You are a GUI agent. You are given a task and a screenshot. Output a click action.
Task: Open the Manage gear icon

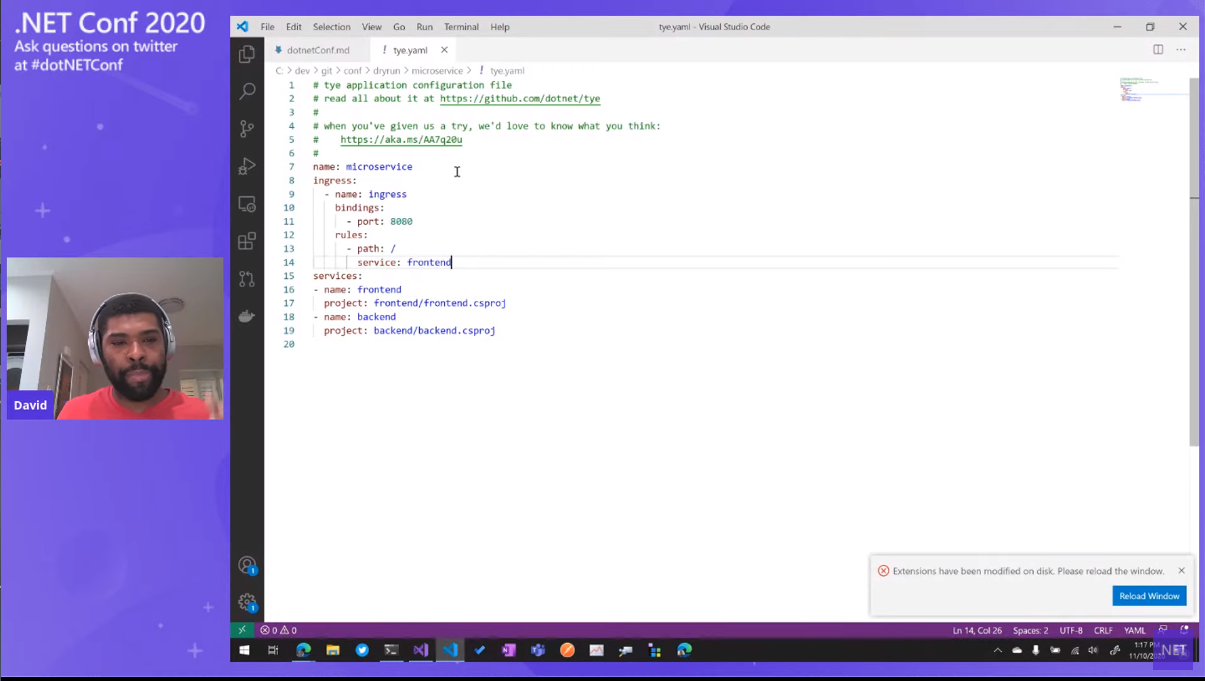point(247,602)
